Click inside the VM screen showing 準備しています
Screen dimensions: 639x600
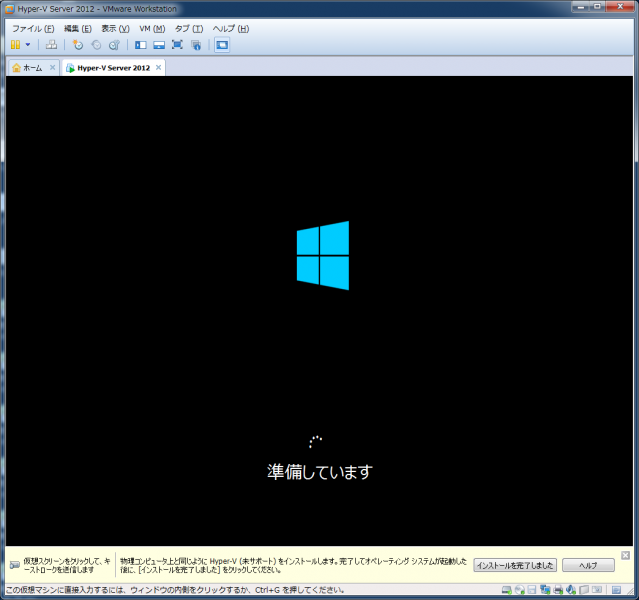coord(319,311)
